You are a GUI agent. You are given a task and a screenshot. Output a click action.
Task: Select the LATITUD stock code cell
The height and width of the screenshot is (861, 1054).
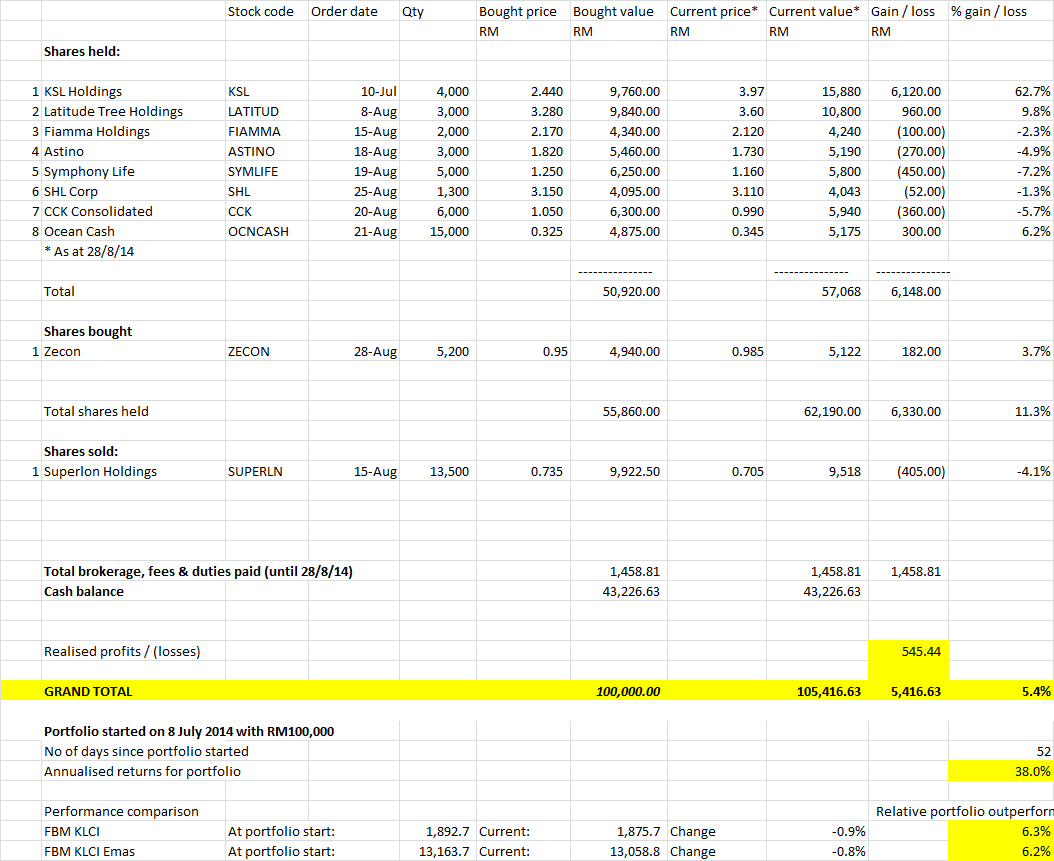point(267,112)
